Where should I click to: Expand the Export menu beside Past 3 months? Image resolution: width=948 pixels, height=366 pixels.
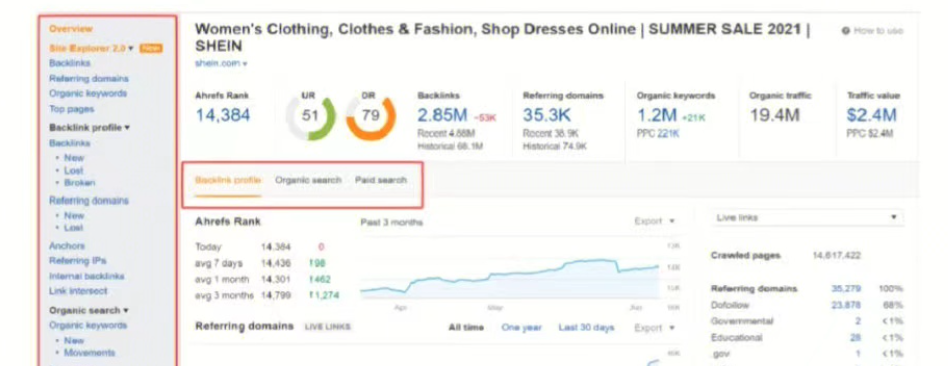pos(654,221)
